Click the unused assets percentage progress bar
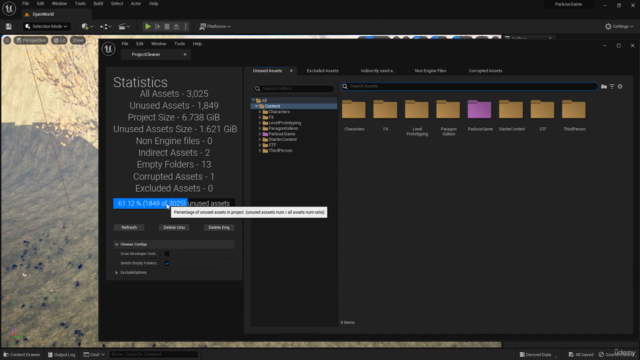 click(x=174, y=203)
